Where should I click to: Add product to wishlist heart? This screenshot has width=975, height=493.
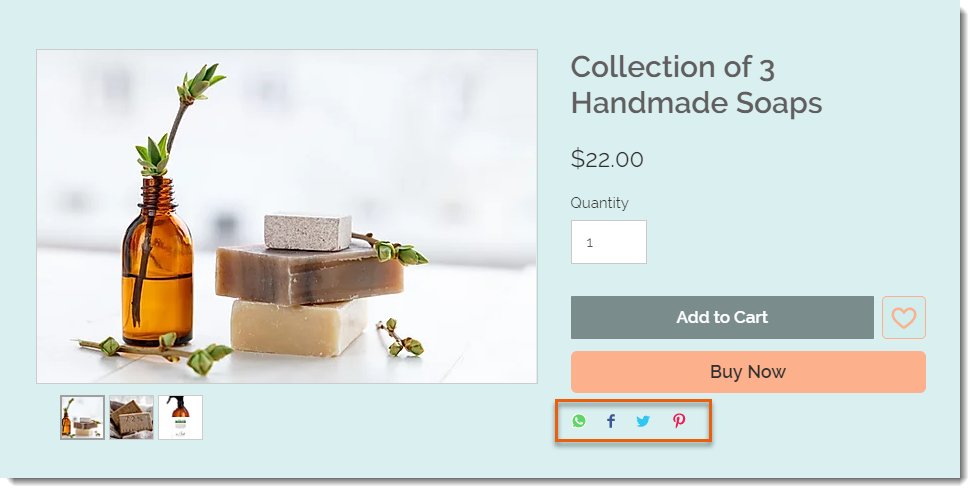click(x=903, y=318)
